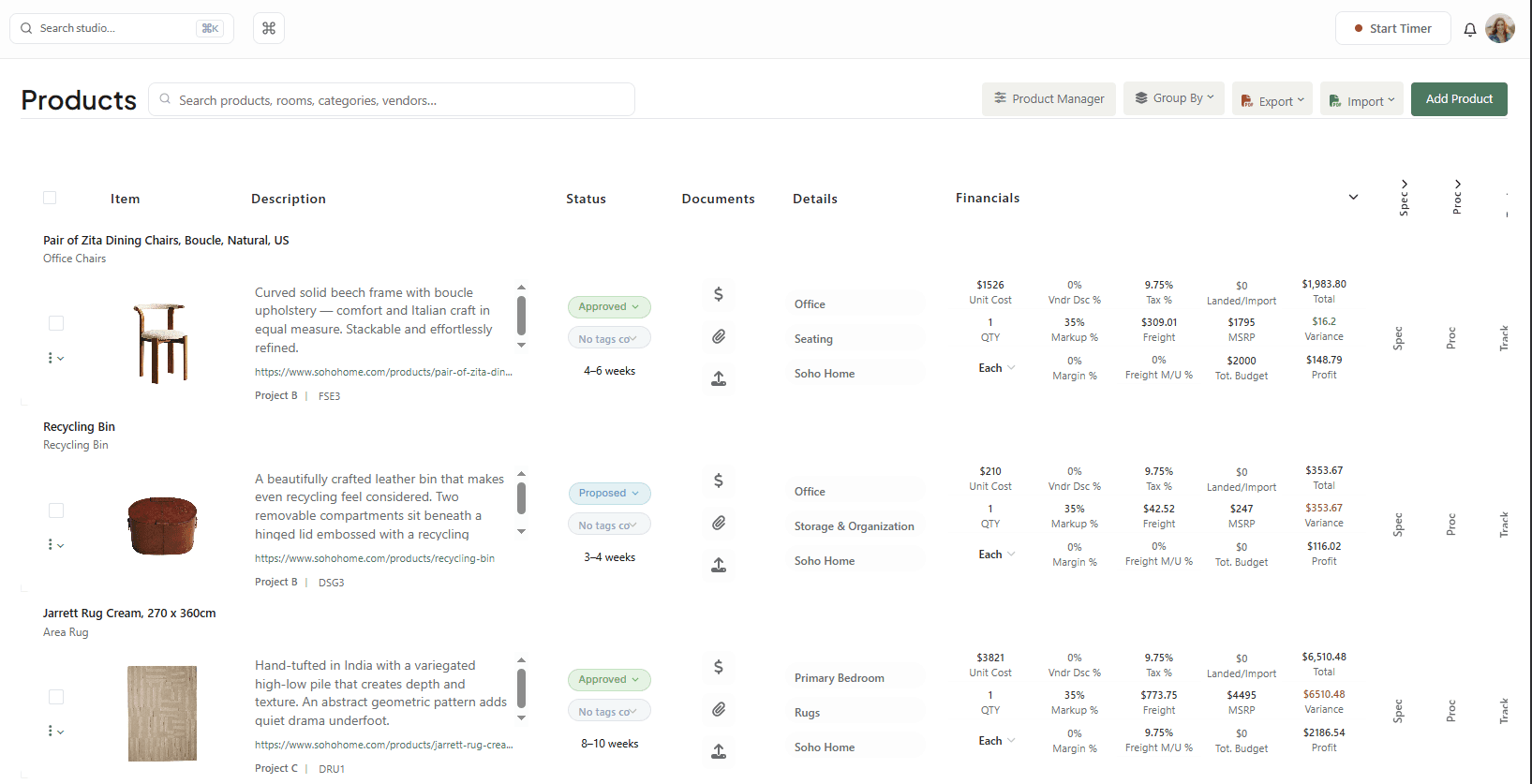Open the Zita dining chair thumbnail
The height and width of the screenshot is (784, 1532).
click(162, 342)
